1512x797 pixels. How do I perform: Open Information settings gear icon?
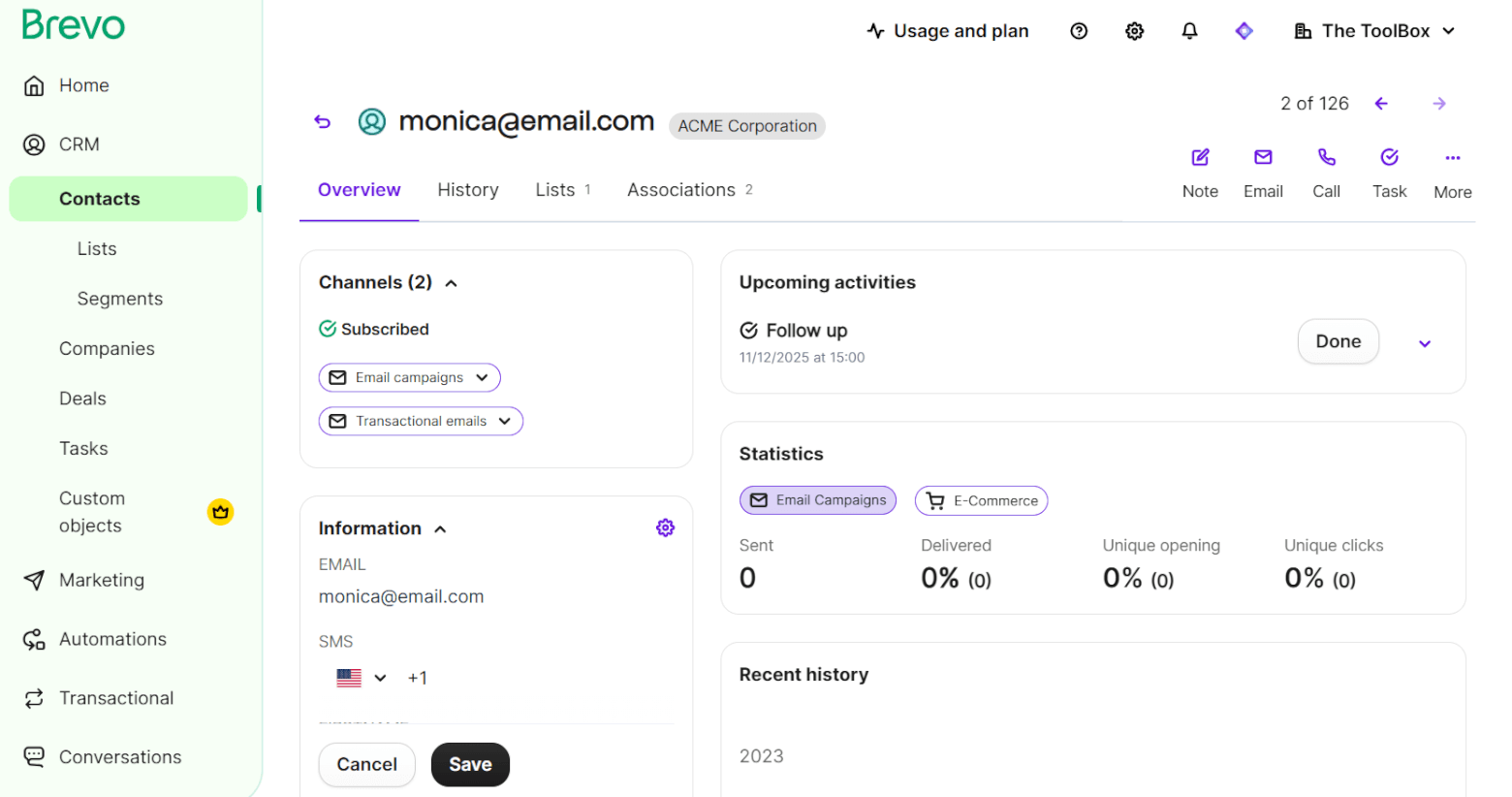pyautogui.click(x=665, y=527)
